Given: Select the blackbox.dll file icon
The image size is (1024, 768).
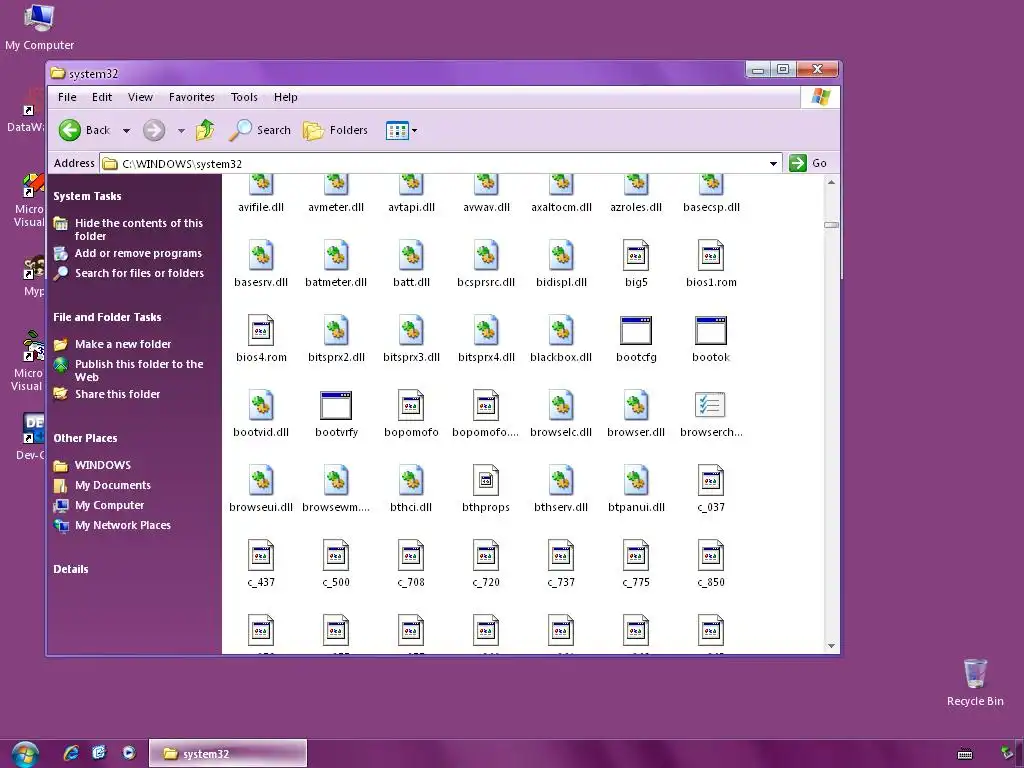Looking at the screenshot, I should [561, 330].
